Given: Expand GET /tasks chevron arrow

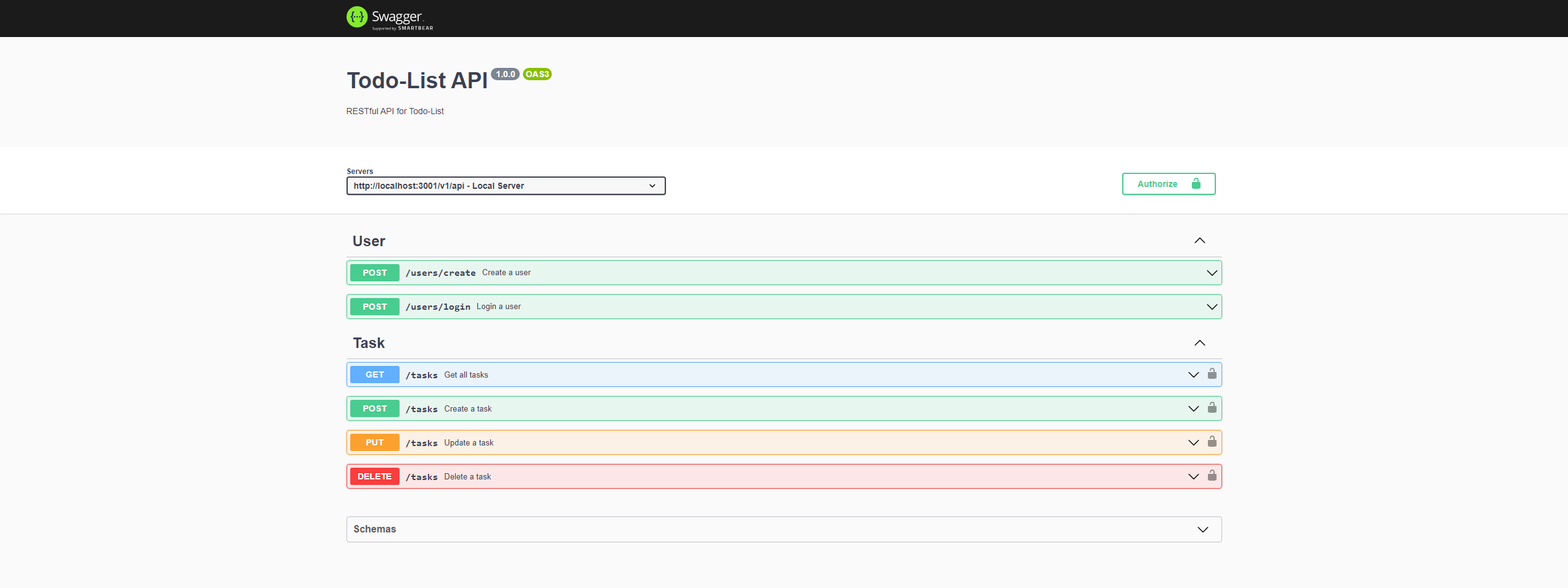Looking at the screenshot, I should point(1193,375).
